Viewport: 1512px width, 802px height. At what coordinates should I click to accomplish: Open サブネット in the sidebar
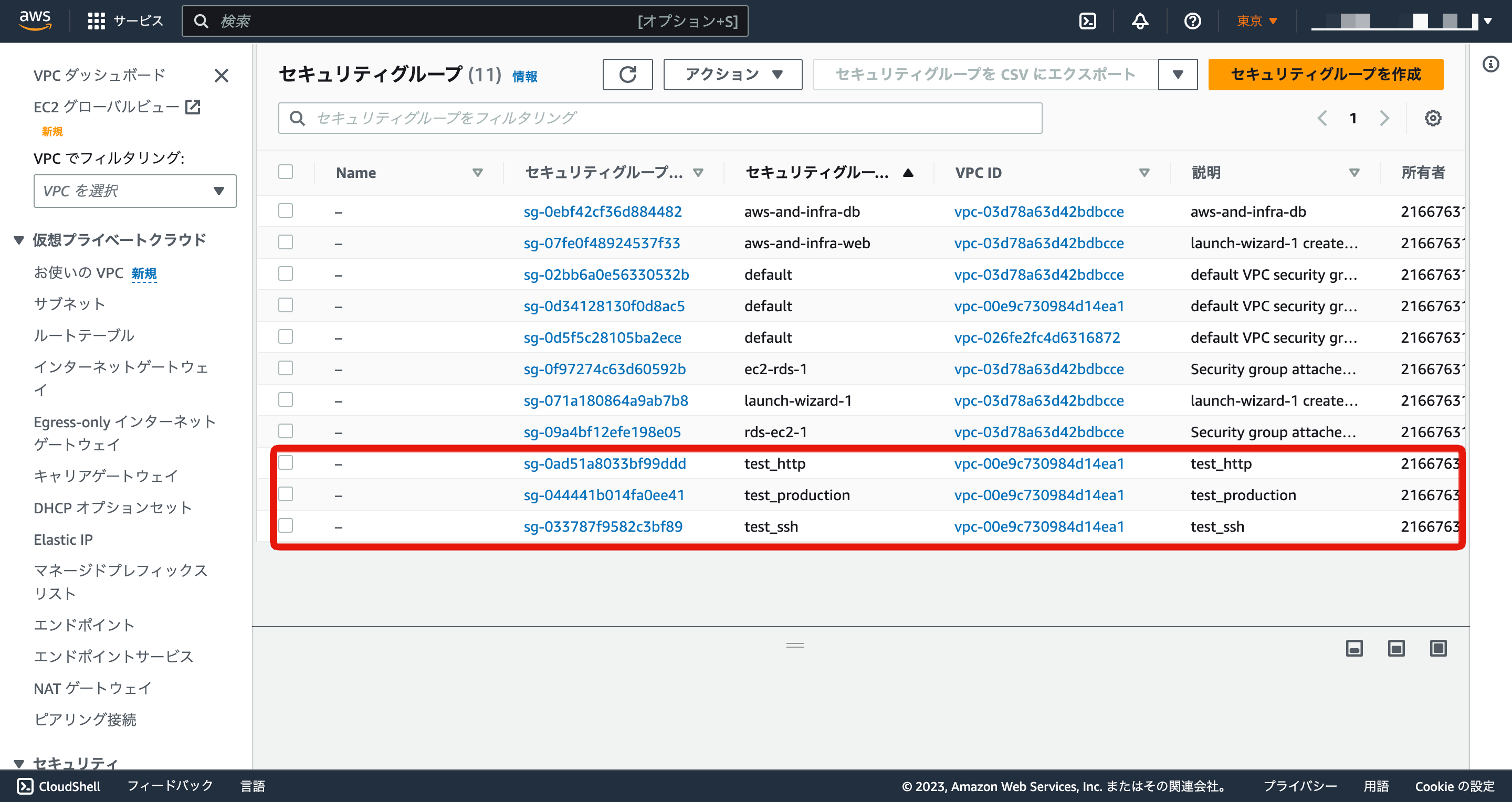click(x=69, y=304)
